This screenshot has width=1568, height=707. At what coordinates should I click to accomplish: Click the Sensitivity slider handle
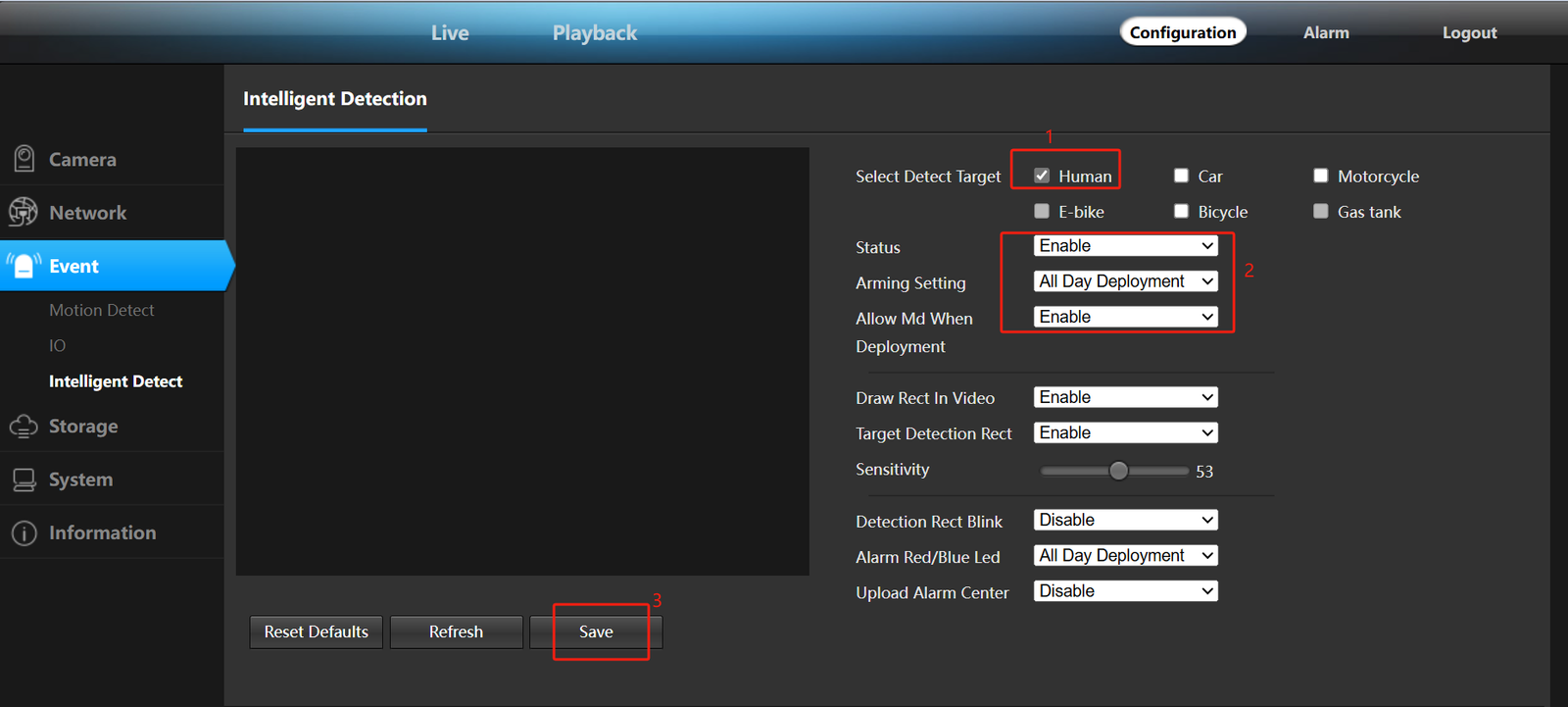[1118, 471]
